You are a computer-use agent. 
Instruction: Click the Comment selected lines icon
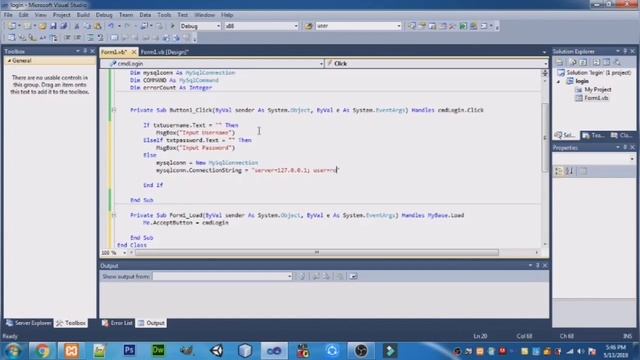point(91,38)
